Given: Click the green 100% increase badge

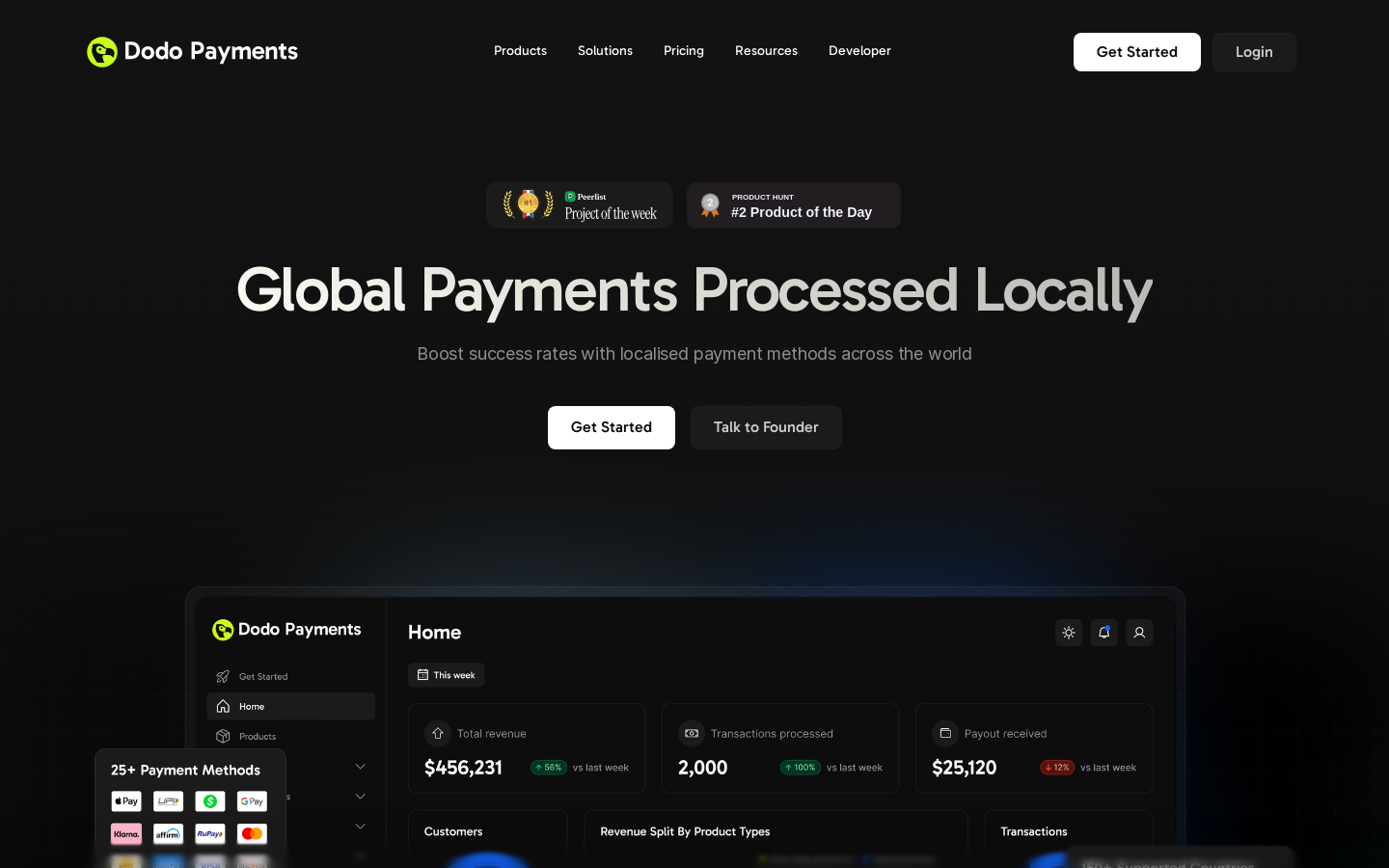Looking at the screenshot, I should (801, 768).
